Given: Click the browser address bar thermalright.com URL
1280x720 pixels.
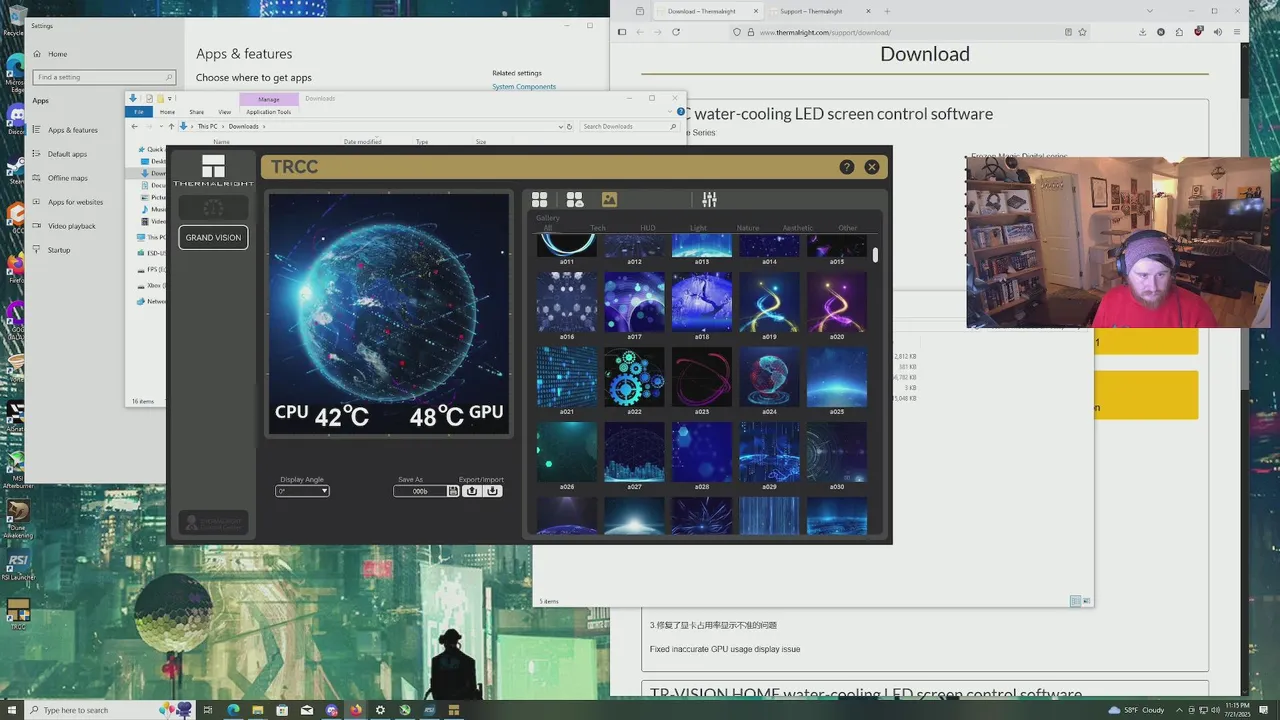Looking at the screenshot, I should coord(824,32).
